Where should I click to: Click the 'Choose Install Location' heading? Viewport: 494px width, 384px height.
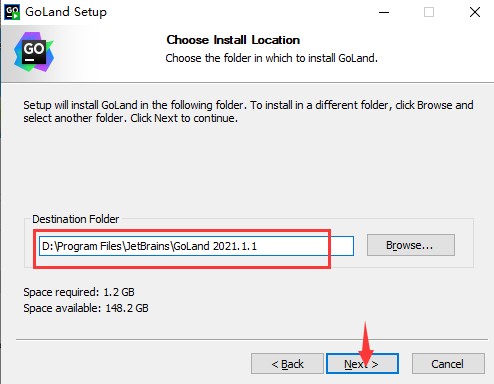point(233,40)
